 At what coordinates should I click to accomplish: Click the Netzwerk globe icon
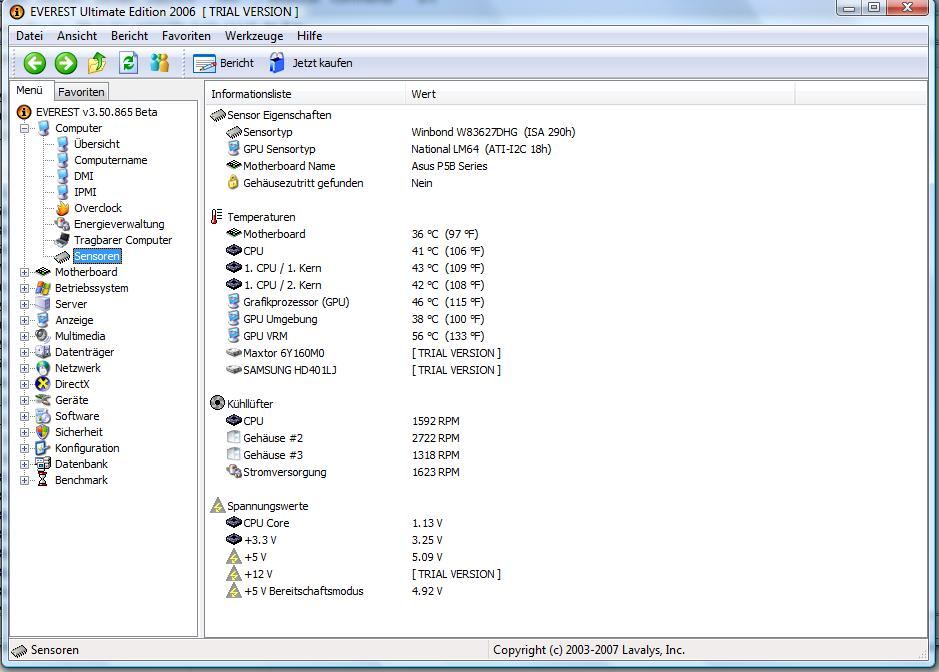(43, 368)
